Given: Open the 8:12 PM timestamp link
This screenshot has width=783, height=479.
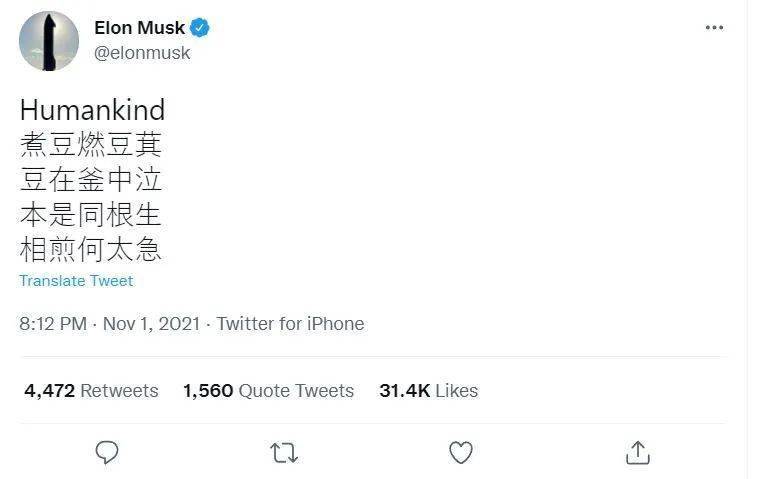Looking at the screenshot, I should click(52, 324).
